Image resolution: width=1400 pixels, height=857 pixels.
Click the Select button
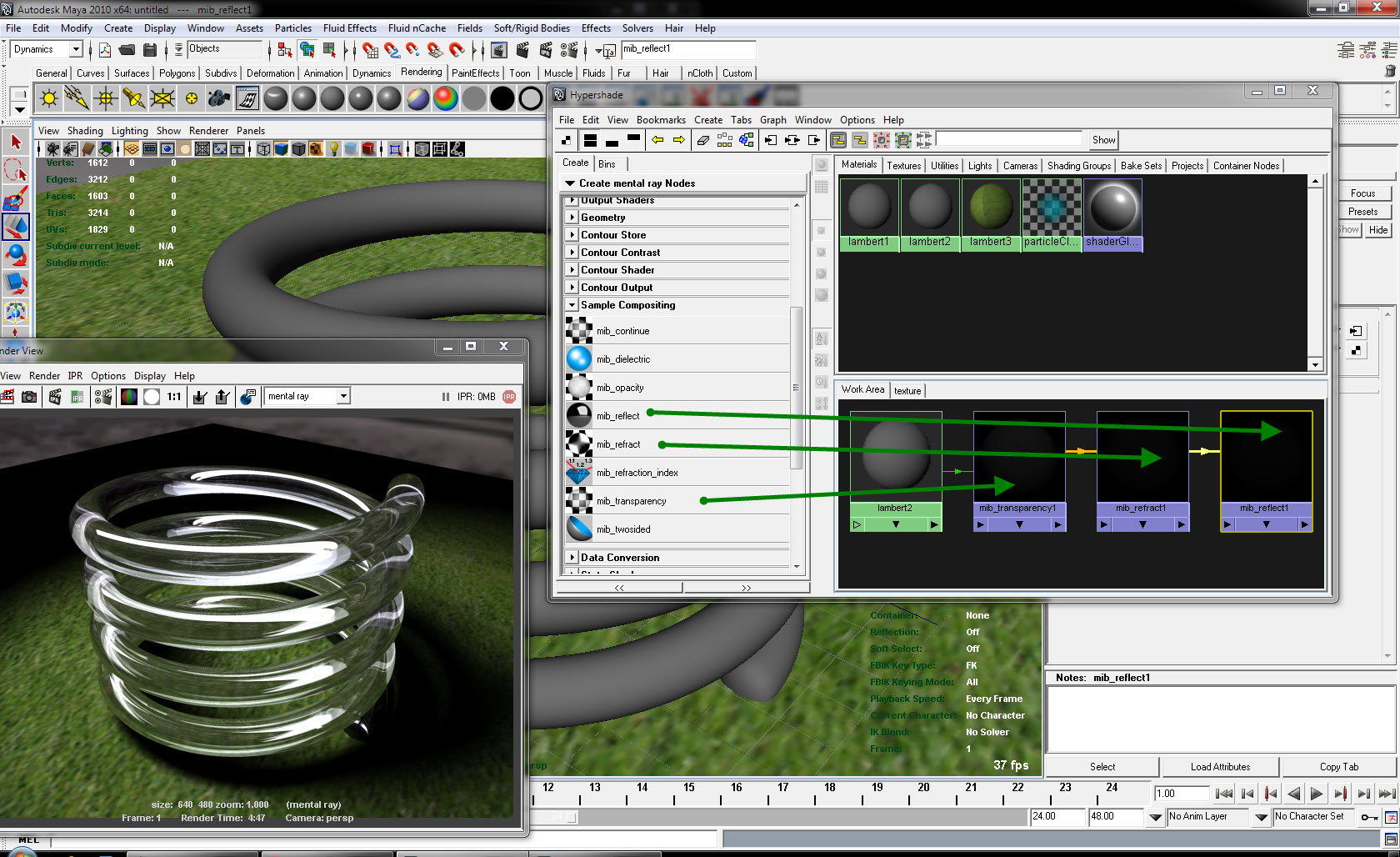[1102, 767]
